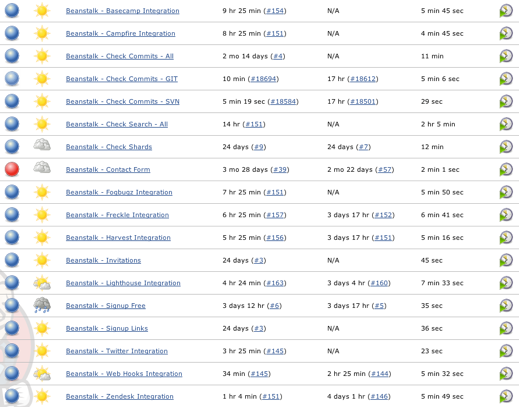Open last failure build #160 link
The image size is (520, 407).
pyautogui.click(x=379, y=283)
